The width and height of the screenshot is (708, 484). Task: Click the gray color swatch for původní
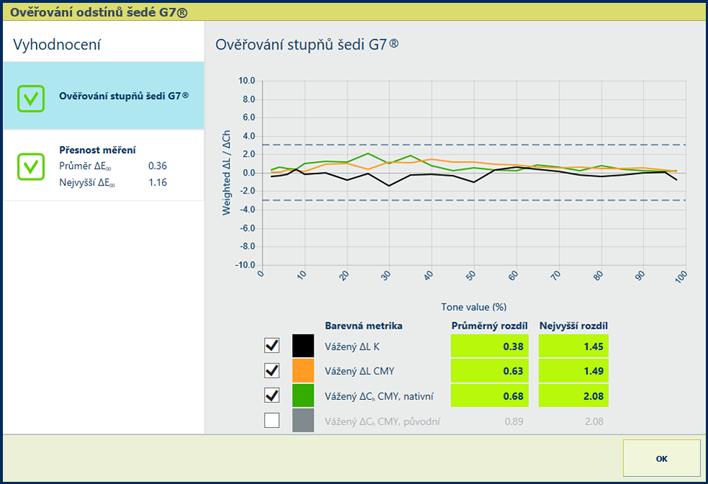click(303, 420)
